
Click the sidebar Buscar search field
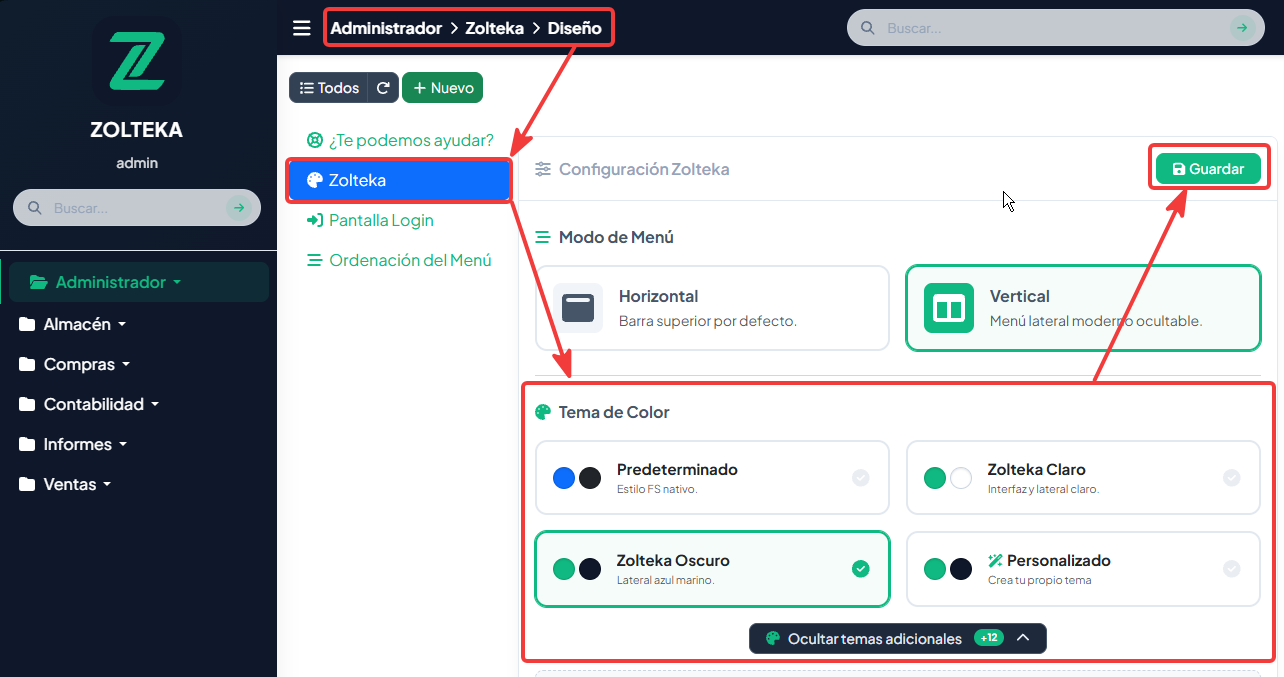137,208
